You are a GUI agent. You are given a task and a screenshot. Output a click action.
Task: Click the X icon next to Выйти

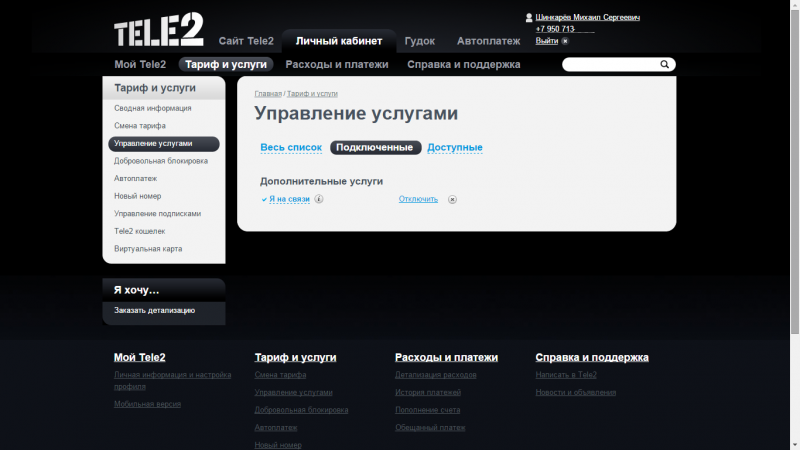[565, 41]
